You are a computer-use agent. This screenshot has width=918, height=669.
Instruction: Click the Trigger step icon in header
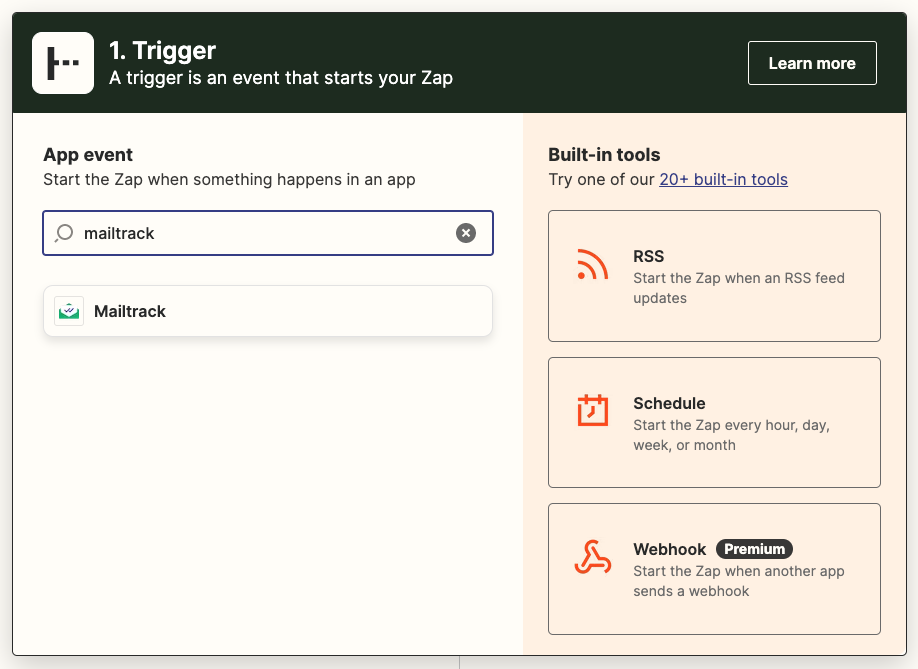click(63, 63)
